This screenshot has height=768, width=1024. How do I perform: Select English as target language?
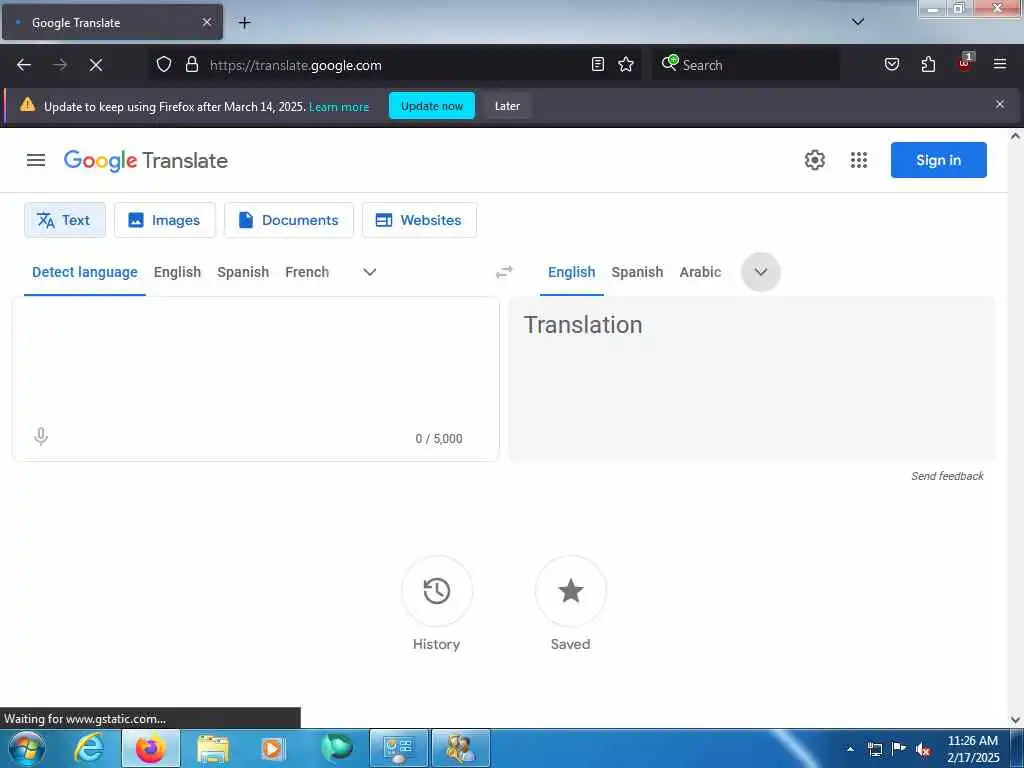click(x=571, y=272)
